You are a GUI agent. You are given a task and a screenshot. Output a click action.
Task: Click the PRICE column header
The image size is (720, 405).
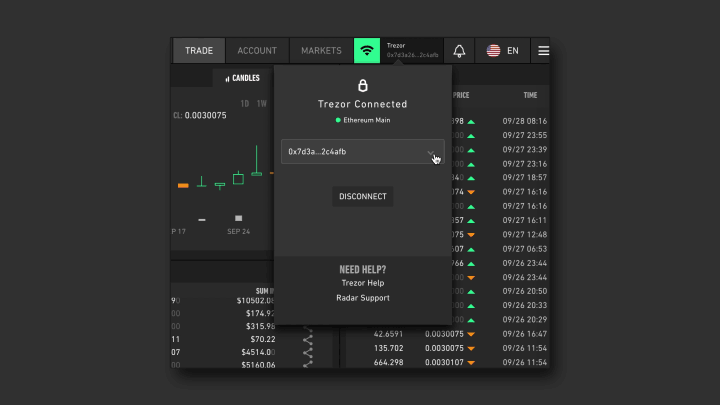(x=461, y=95)
